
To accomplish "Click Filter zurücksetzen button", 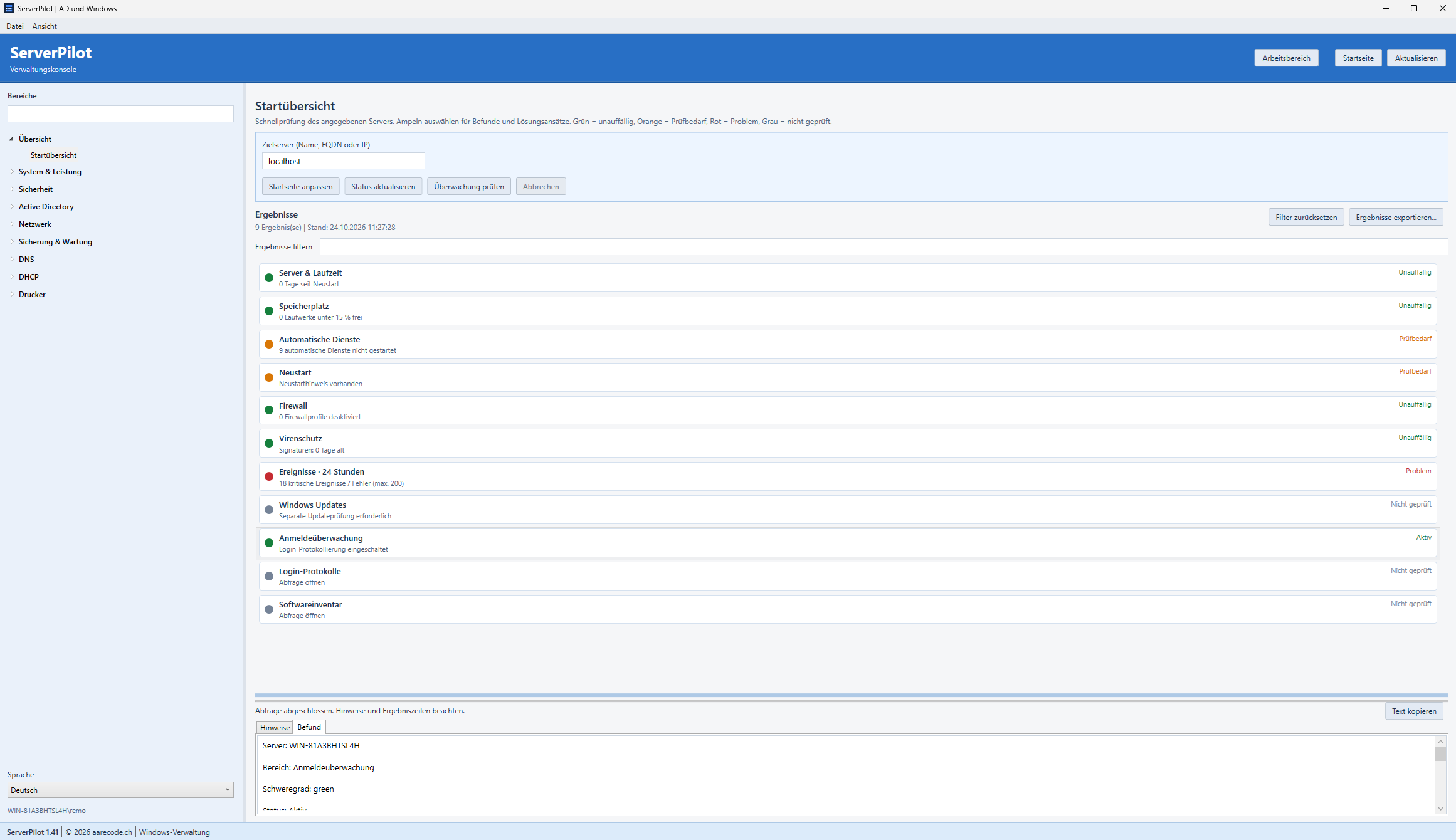I will point(1306,218).
